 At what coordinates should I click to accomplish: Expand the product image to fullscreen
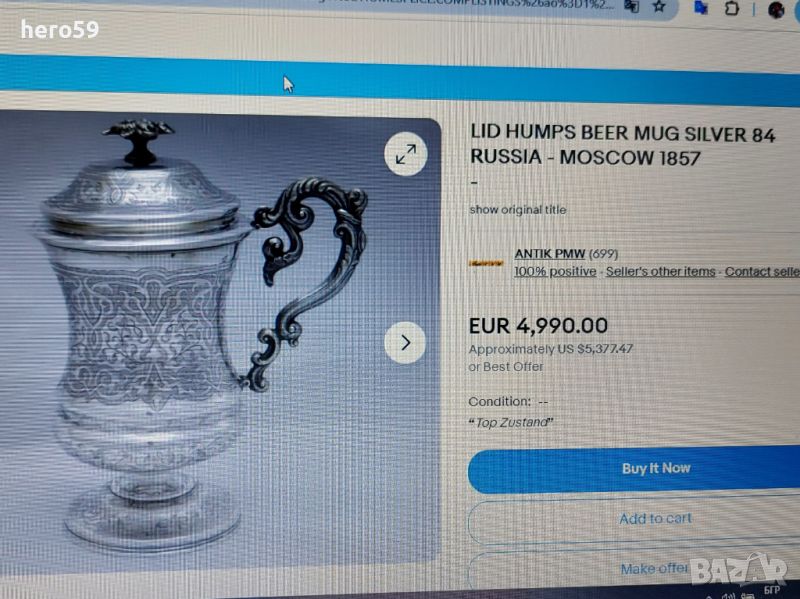coord(406,154)
